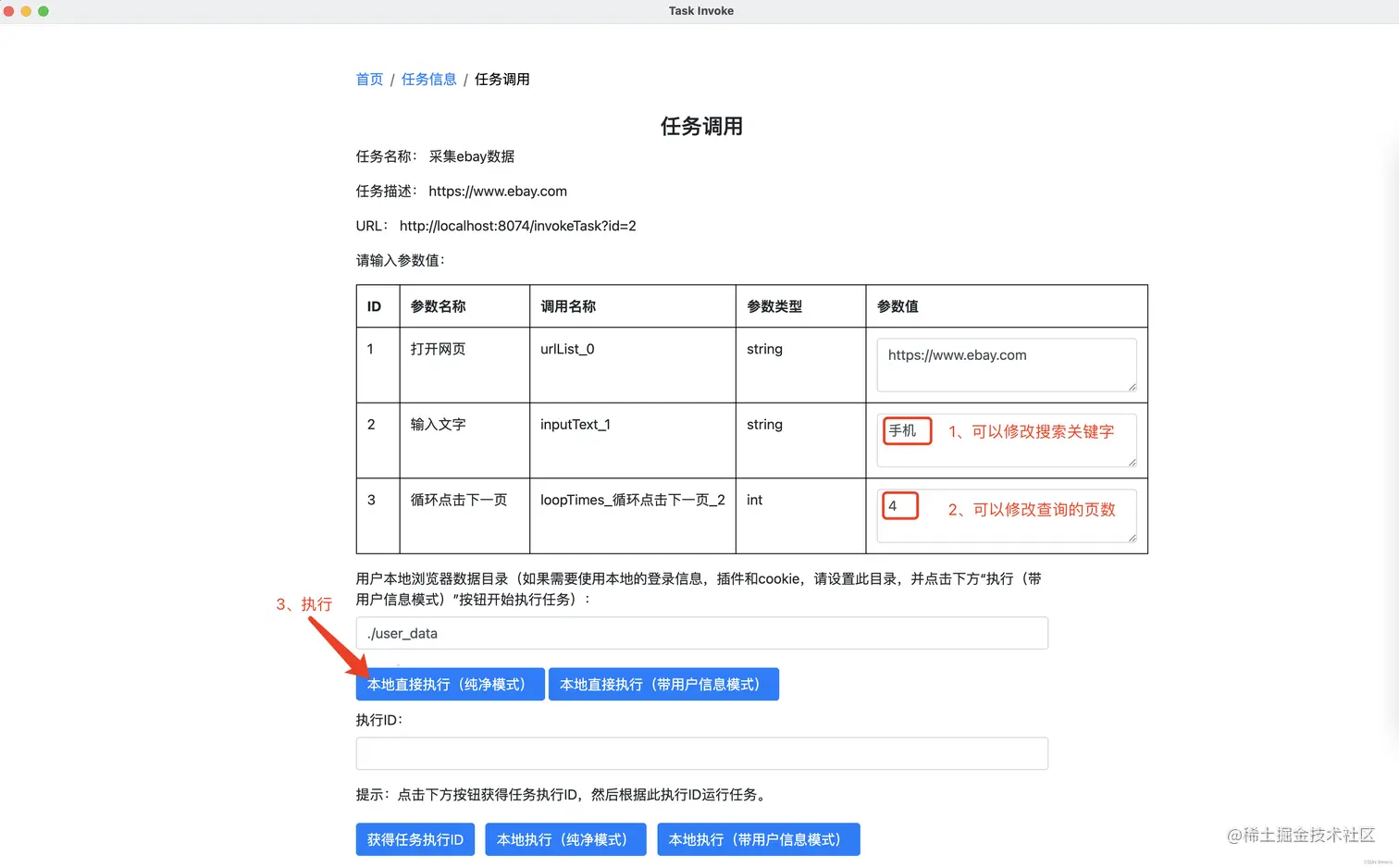Select the ./user_data directory input field
Image resolution: width=1399 pixels, height=868 pixels.
point(701,633)
